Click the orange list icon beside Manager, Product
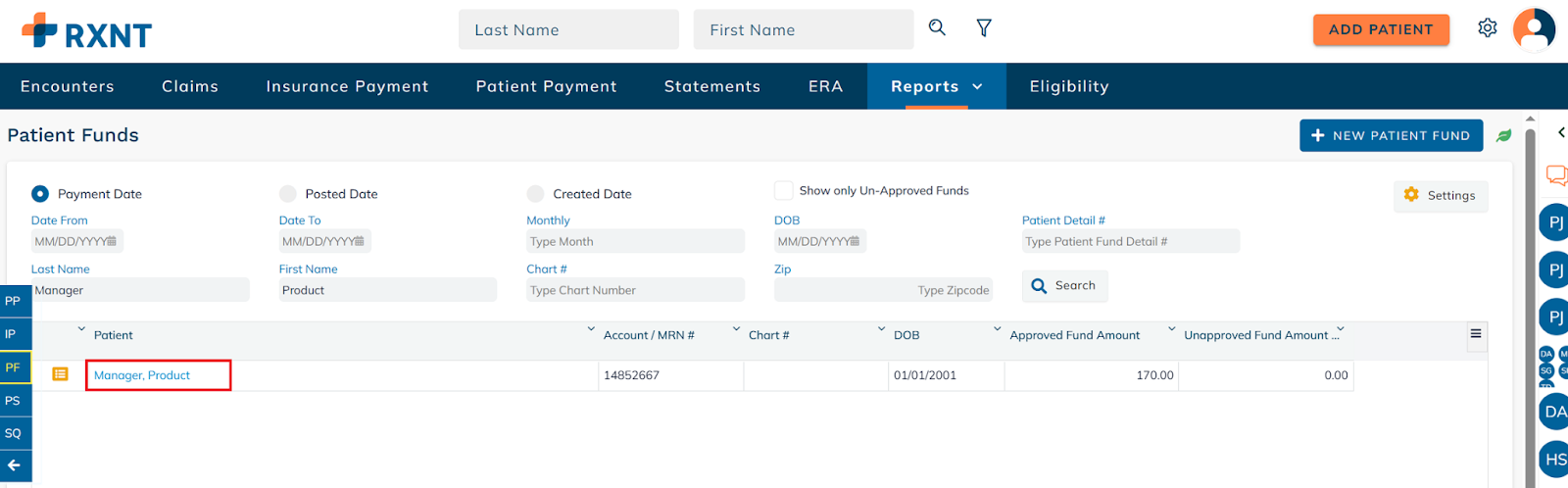The width and height of the screenshot is (1568, 488). pyautogui.click(x=60, y=374)
